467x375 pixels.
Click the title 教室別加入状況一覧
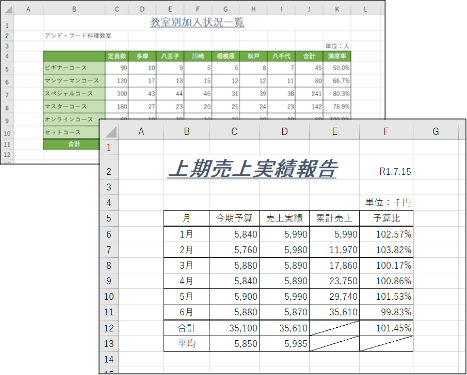[197, 22]
